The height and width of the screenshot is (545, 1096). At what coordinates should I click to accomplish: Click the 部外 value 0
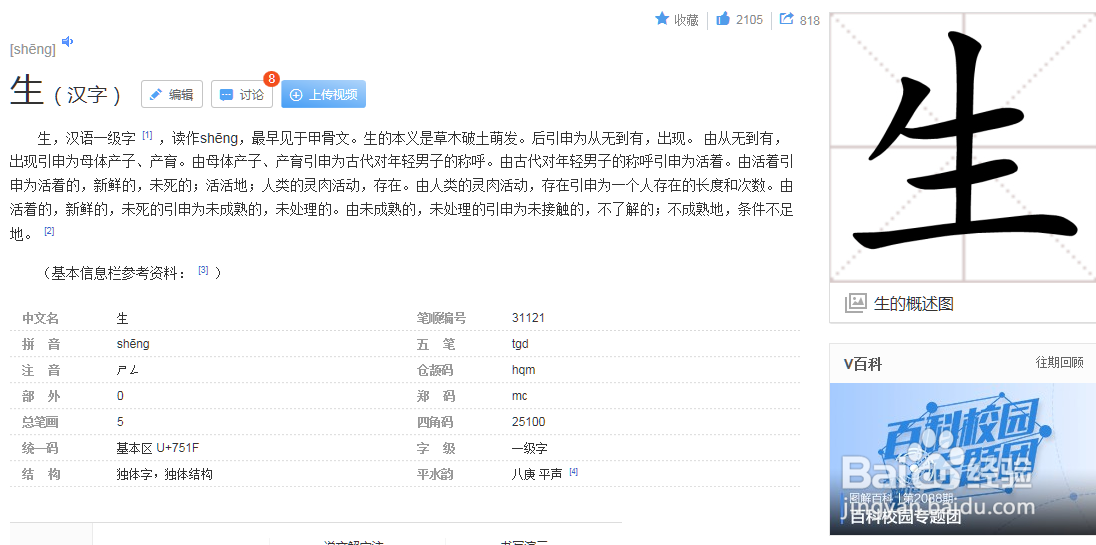pyautogui.click(x=120, y=396)
